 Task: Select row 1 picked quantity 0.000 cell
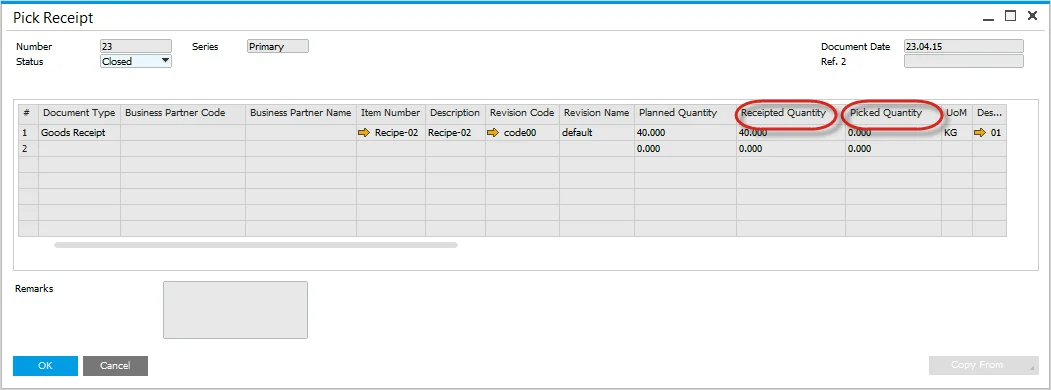(x=893, y=133)
